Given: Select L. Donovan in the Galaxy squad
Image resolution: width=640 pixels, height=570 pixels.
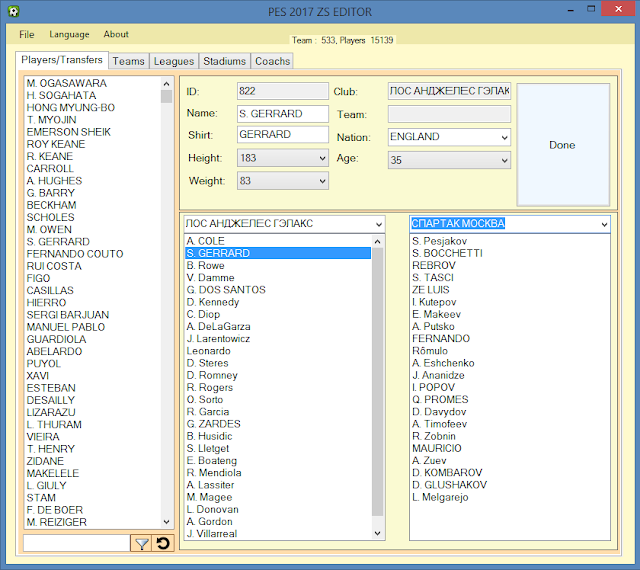Looking at the screenshot, I should click(x=213, y=509).
